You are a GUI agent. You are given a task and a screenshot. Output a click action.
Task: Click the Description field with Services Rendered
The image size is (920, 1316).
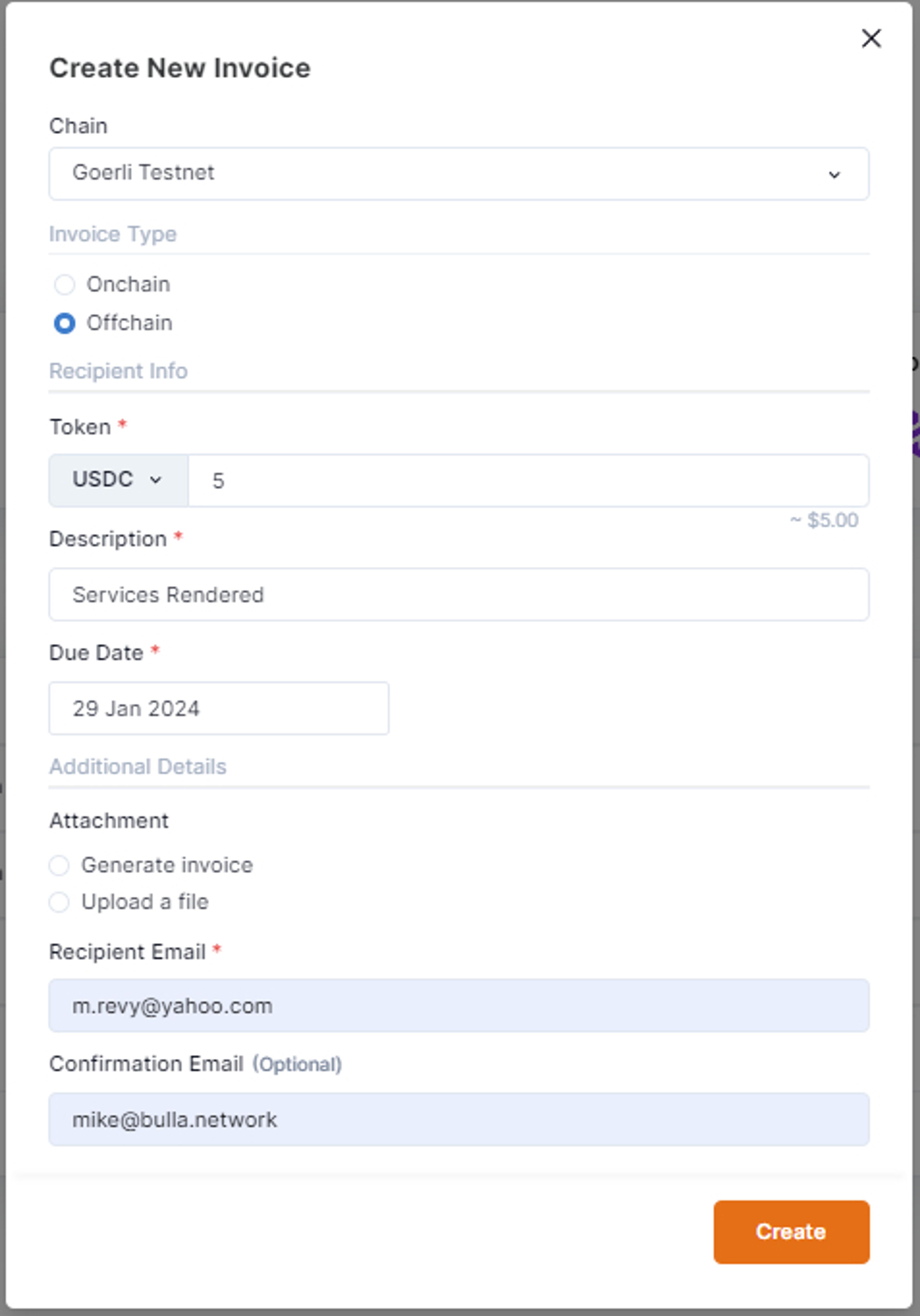point(458,594)
